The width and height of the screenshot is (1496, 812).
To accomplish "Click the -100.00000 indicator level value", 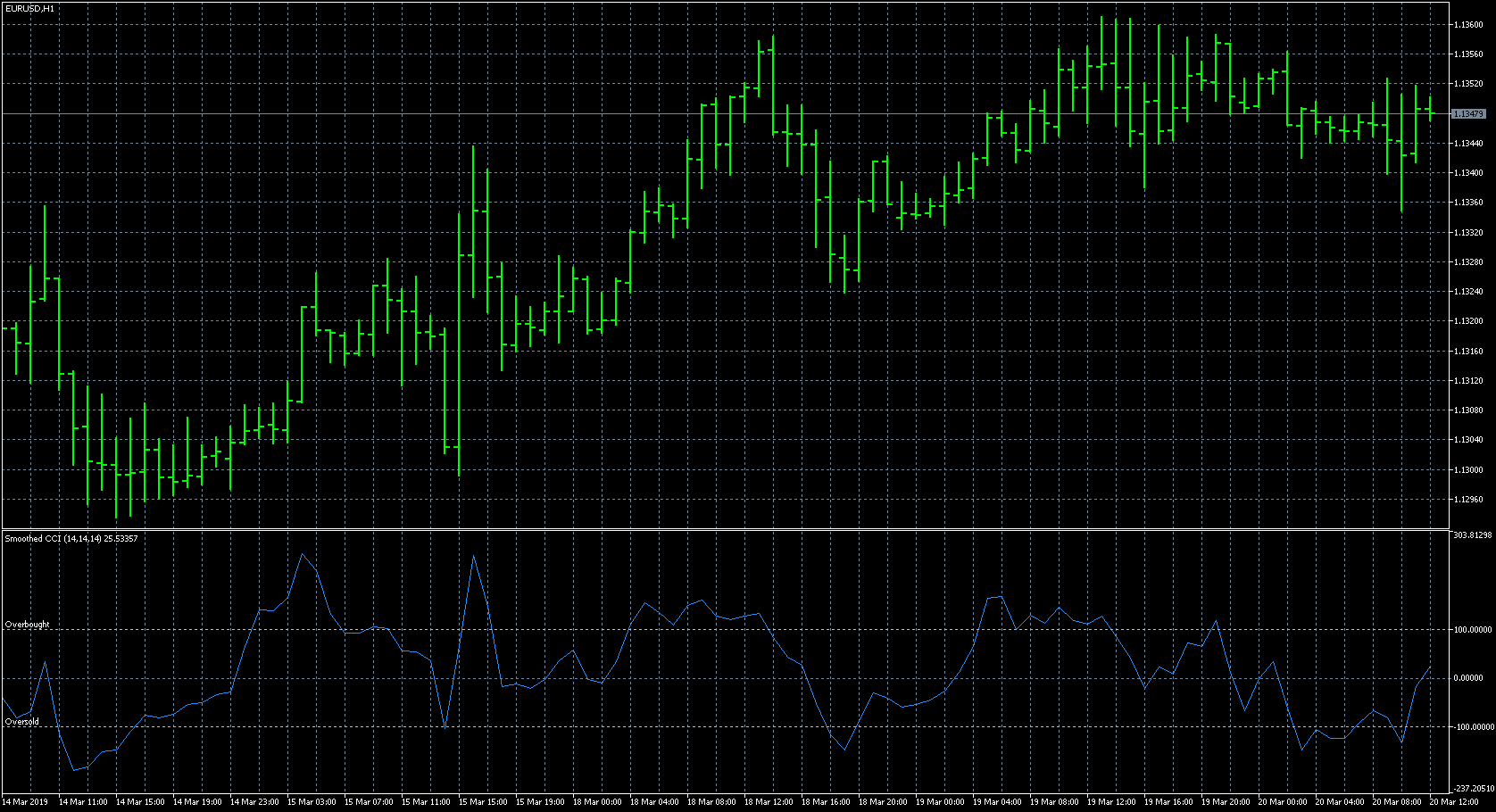I will click(x=1474, y=727).
